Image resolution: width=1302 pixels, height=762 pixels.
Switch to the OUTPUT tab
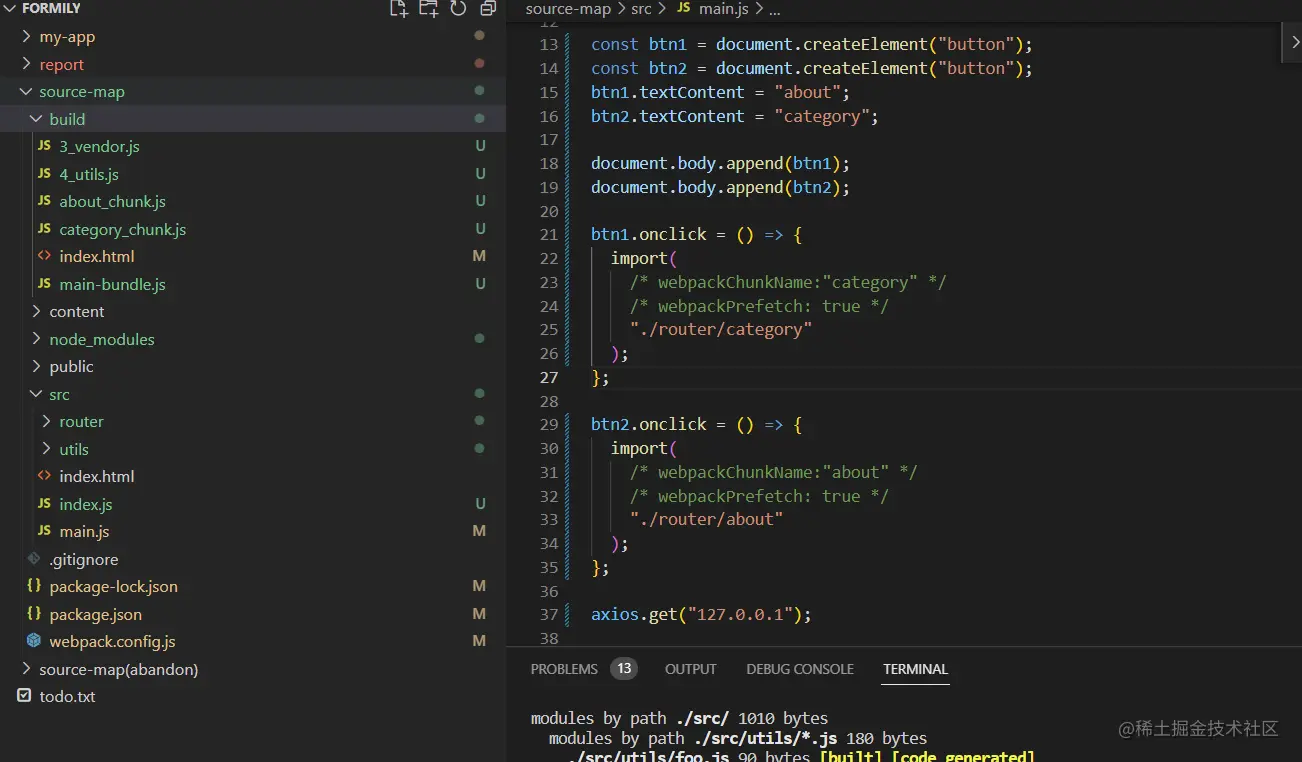pos(691,669)
